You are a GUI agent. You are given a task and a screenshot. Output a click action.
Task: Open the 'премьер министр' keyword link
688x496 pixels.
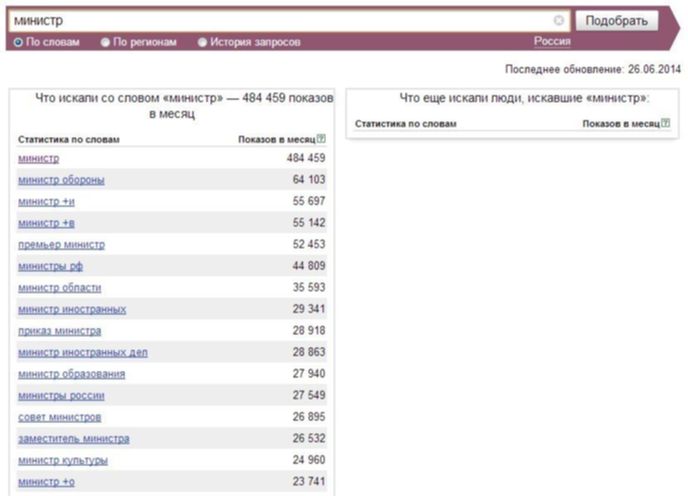coord(61,244)
